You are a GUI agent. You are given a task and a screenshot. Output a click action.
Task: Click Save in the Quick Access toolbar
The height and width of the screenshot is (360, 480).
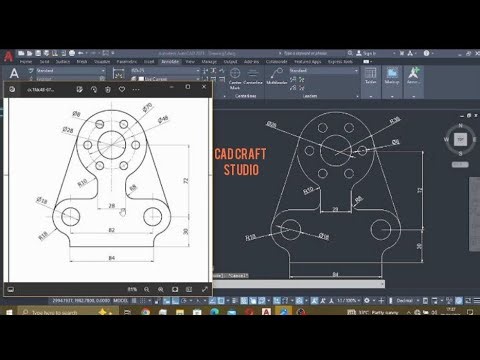tap(38, 53)
